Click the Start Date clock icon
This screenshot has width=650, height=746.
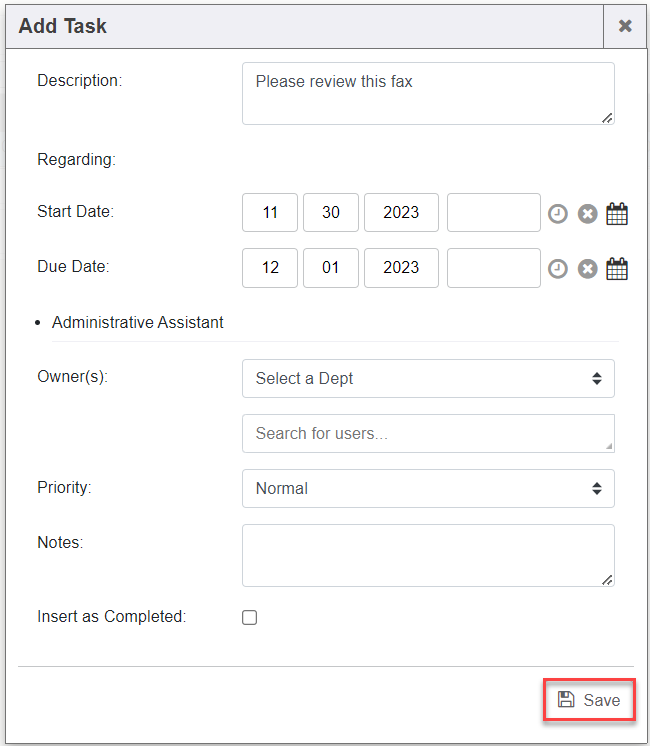[558, 213]
